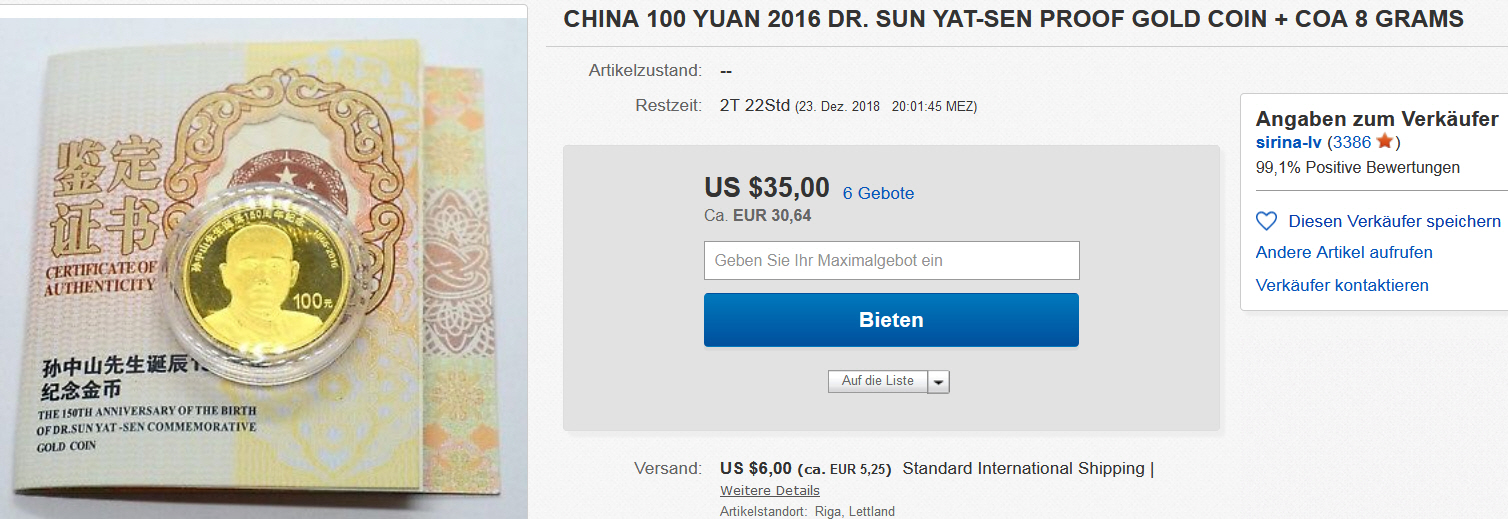The image size is (1508, 519).
Task: Enlarge the gold coin product photo
Action: 264,262
